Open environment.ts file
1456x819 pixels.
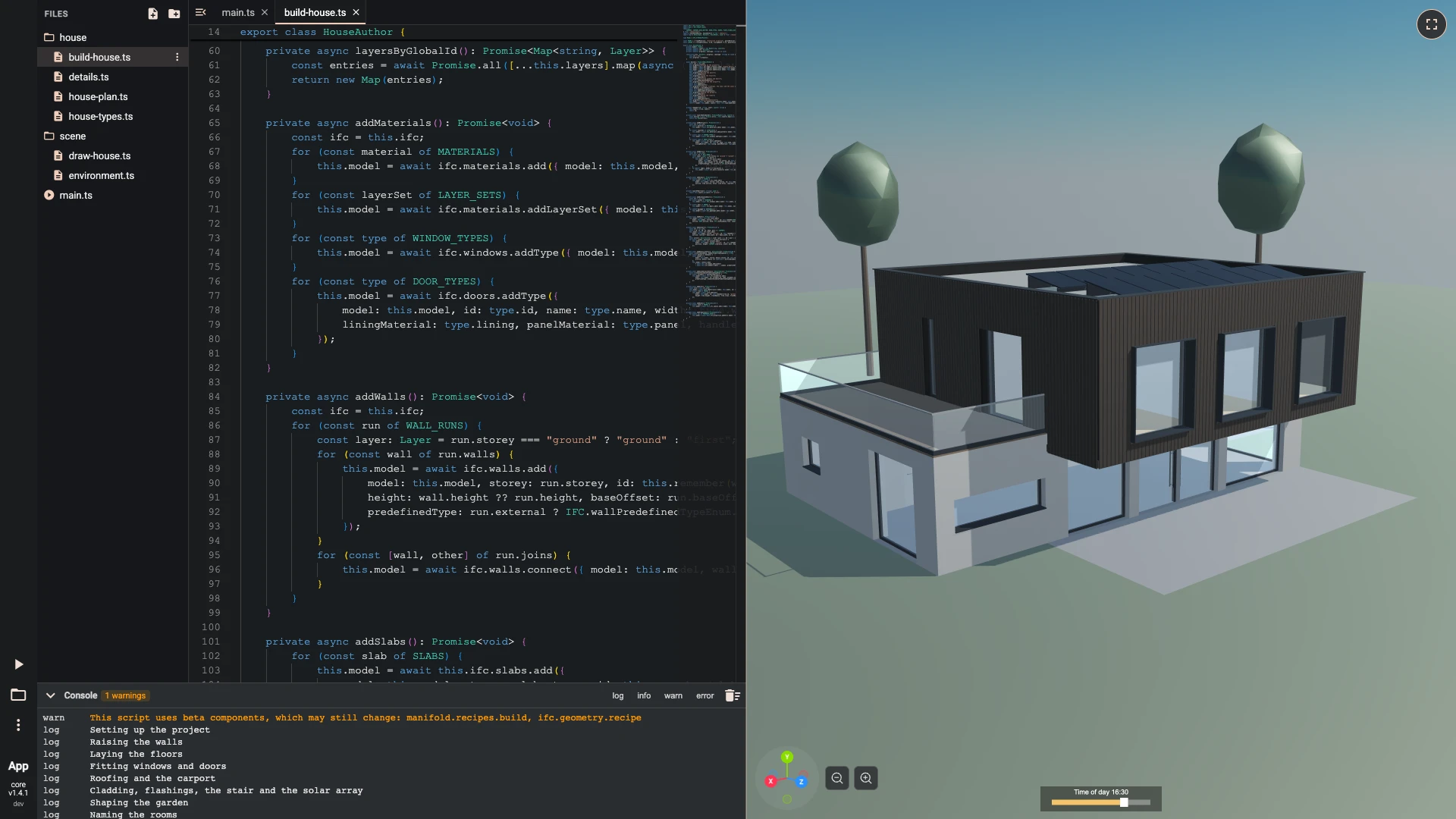[x=112, y=175]
